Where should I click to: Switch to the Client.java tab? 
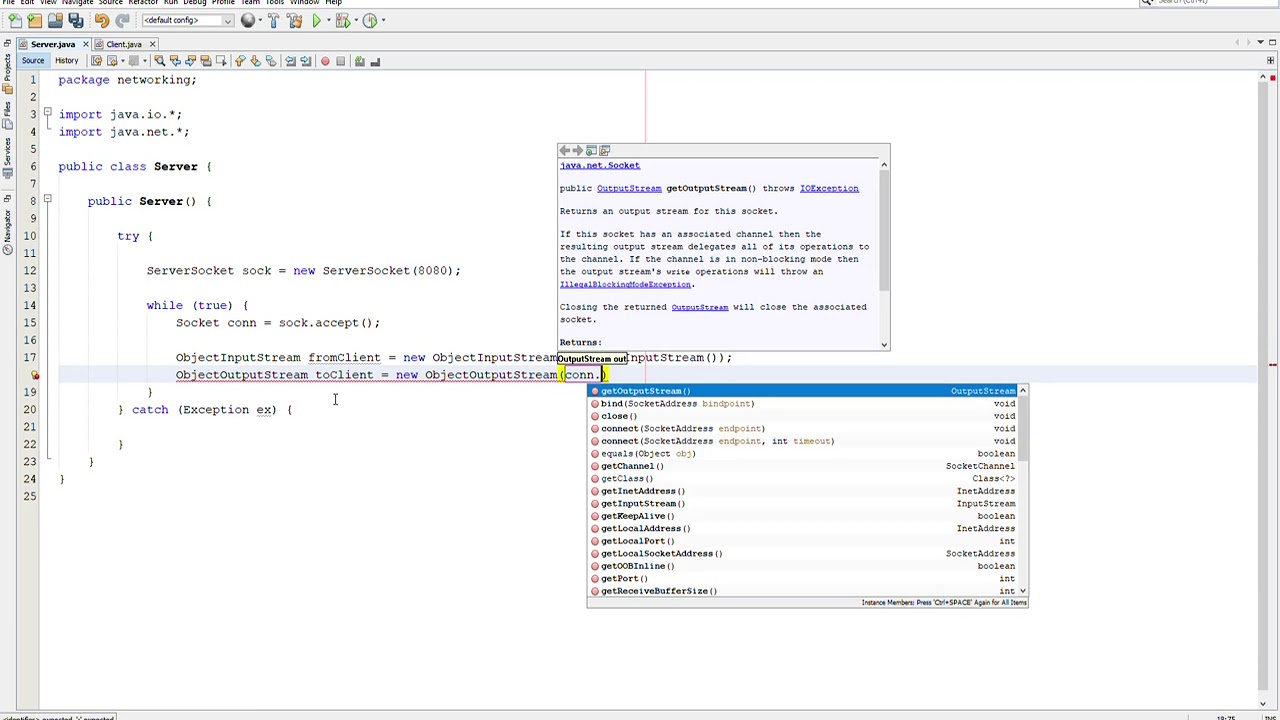(x=124, y=44)
